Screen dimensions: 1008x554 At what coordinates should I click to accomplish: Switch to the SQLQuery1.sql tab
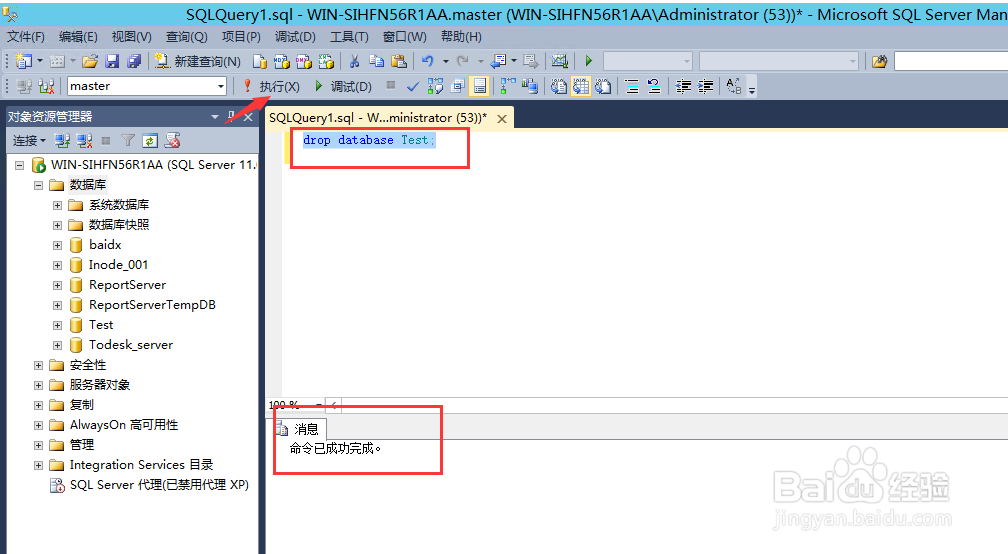(378, 118)
